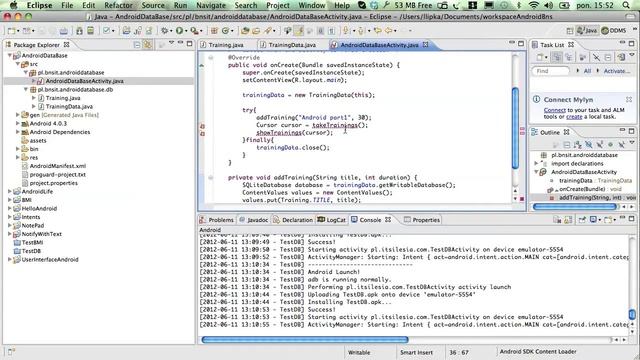Collapse All in Package Explorer

(x=137, y=44)
